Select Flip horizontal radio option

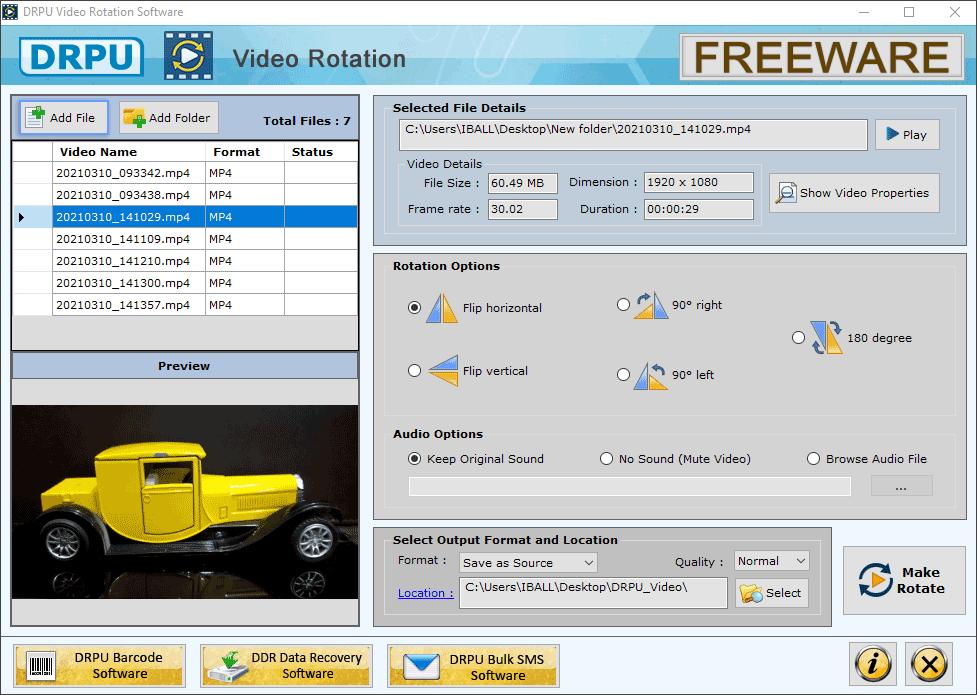coord(414,308)
